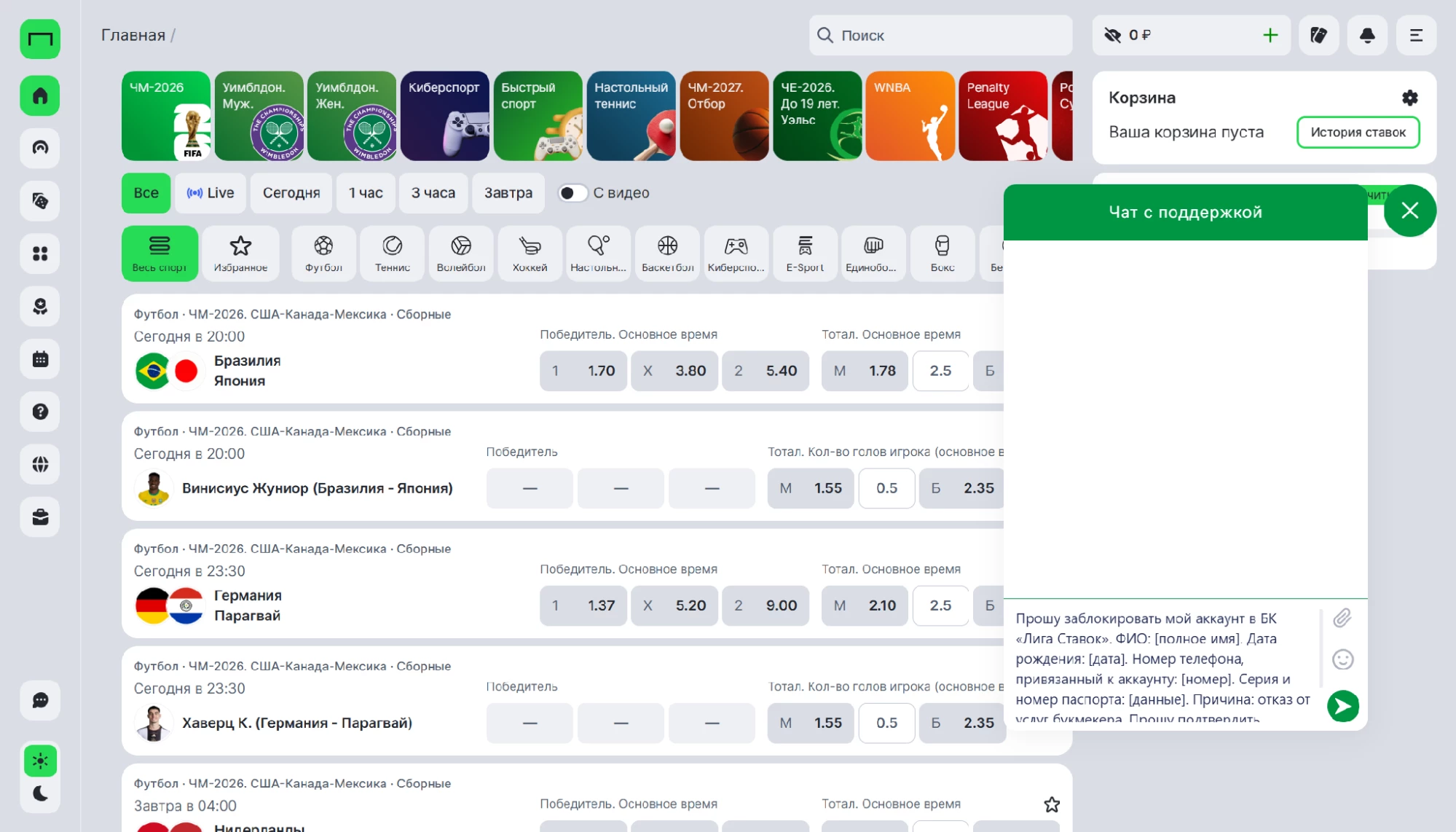This screenshot has width=1456, height=832.
Task: Send the support chat message
Action: click(1342, 705)
